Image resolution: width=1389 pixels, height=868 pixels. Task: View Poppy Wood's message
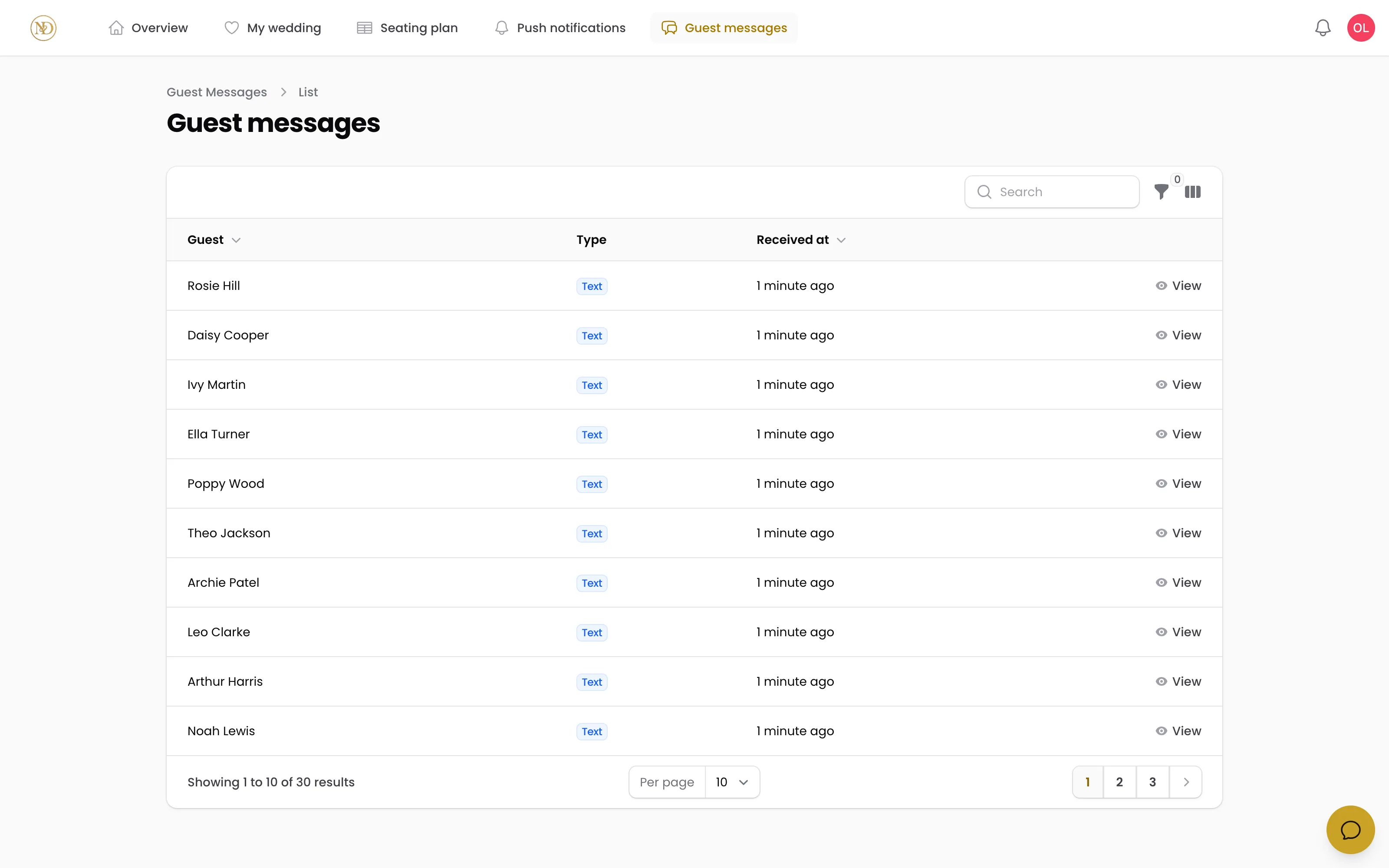click(1178, 483)
